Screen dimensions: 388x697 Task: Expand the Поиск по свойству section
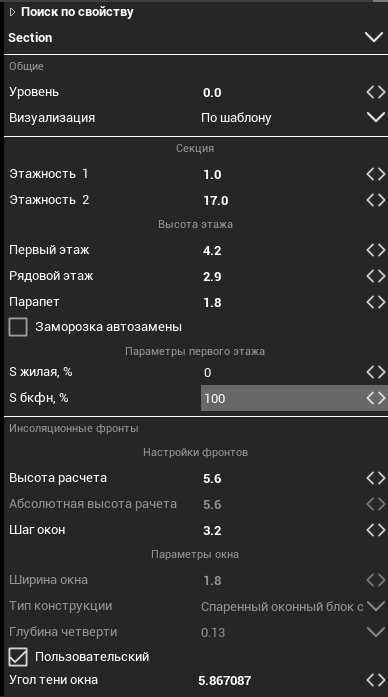click(12, 12)
